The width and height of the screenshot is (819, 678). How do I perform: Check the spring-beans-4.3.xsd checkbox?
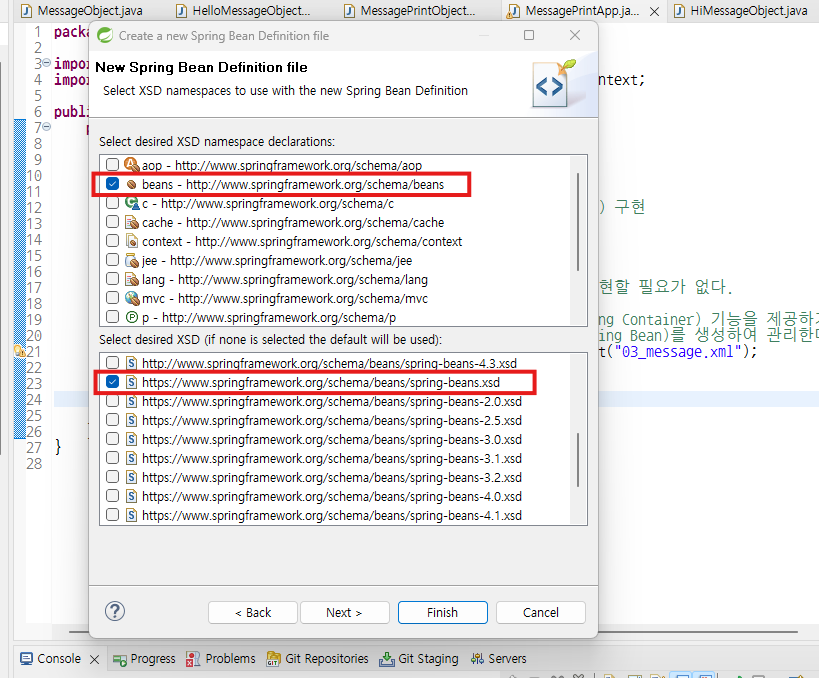(x=112, y=363)
